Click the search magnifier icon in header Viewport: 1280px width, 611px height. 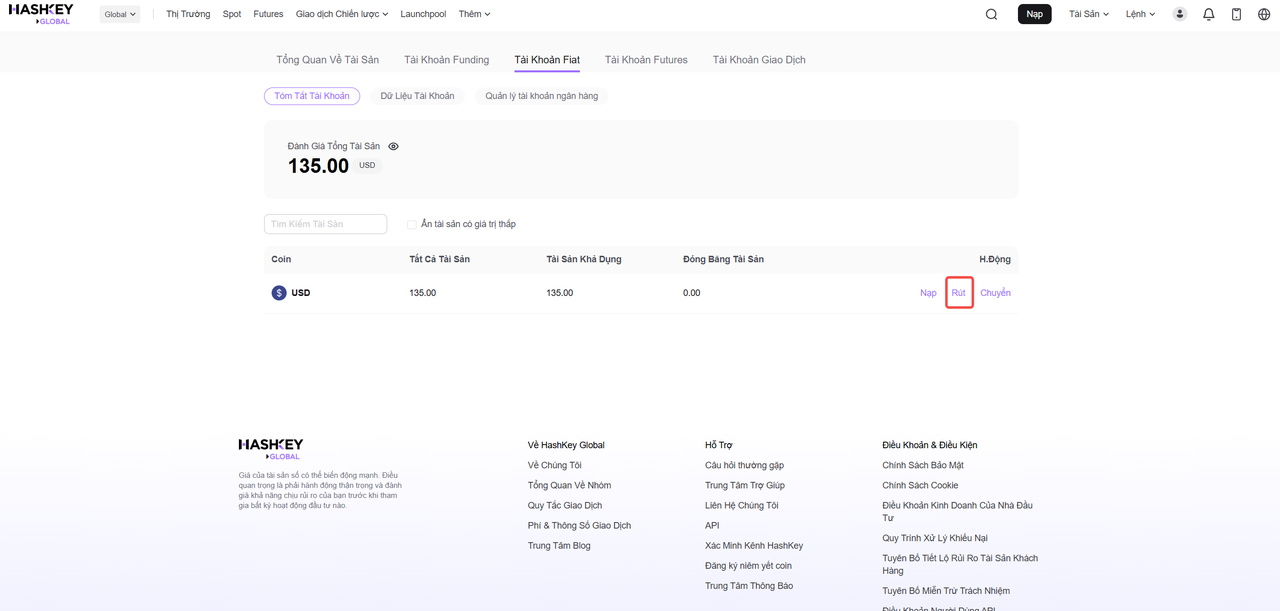[x=991, y=14]
